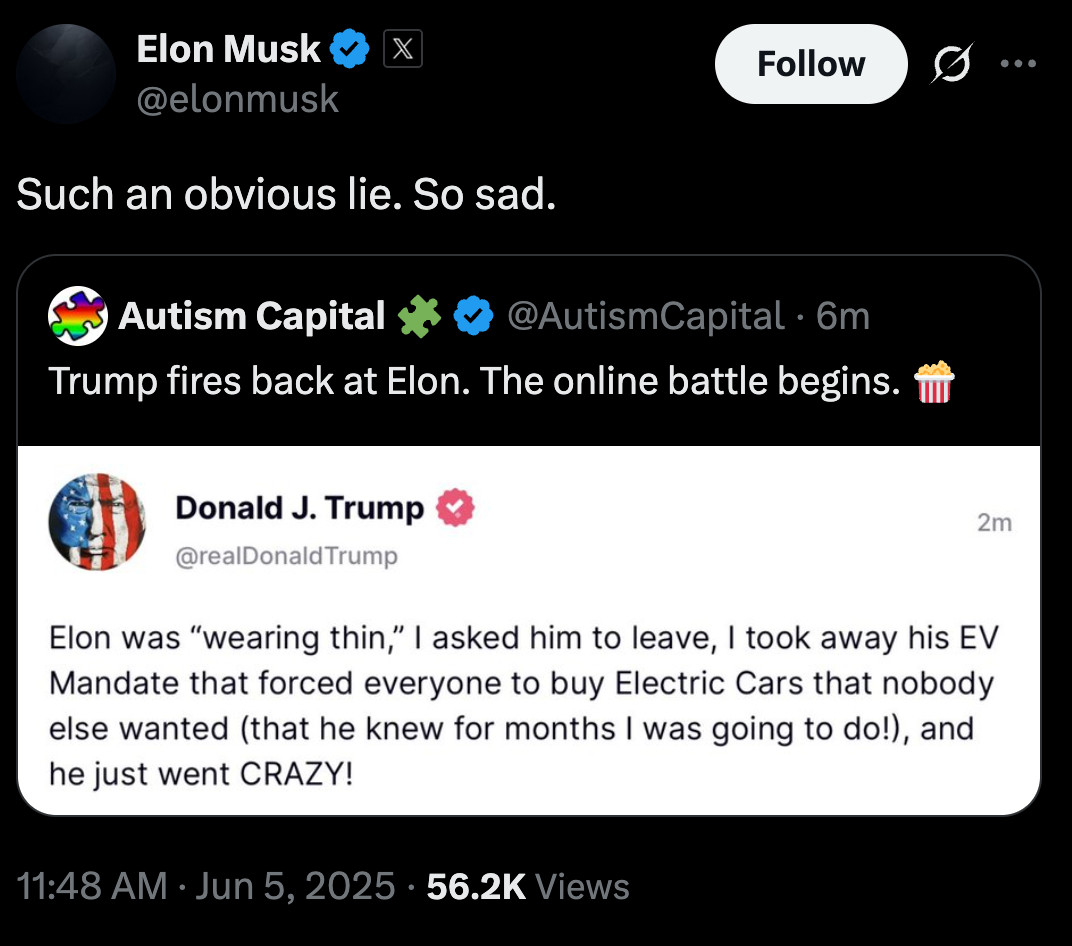The image size is (1072, 946).
Task: Open the @AutismCapital handle
Action: pos(645,316)
